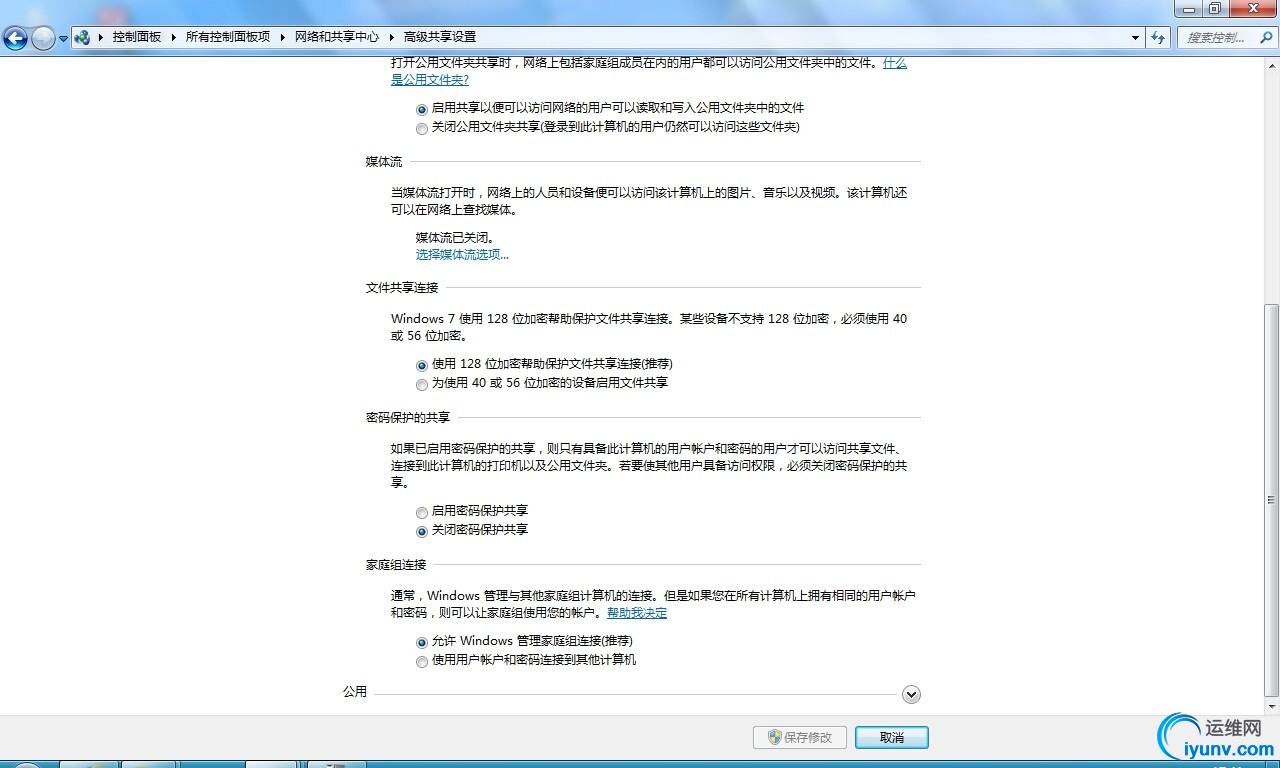Click the 保存修改 button
The height and width of the screenshot is (768, 1280).
click(800, 737)
